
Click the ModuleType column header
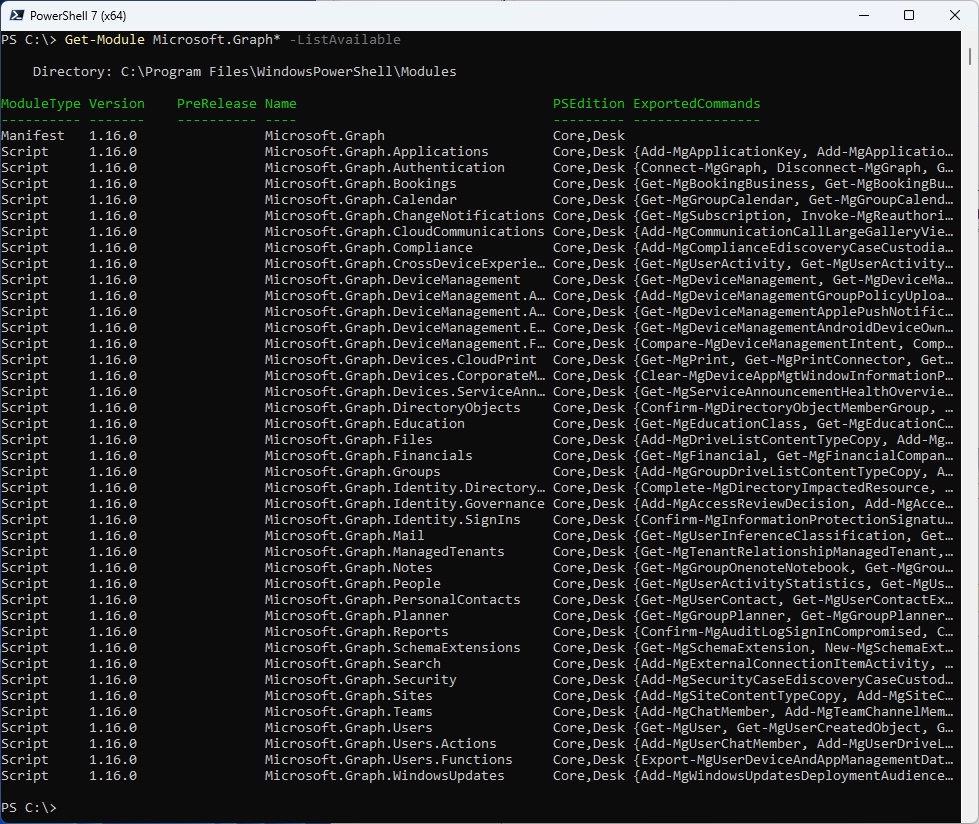click(41, 104)
